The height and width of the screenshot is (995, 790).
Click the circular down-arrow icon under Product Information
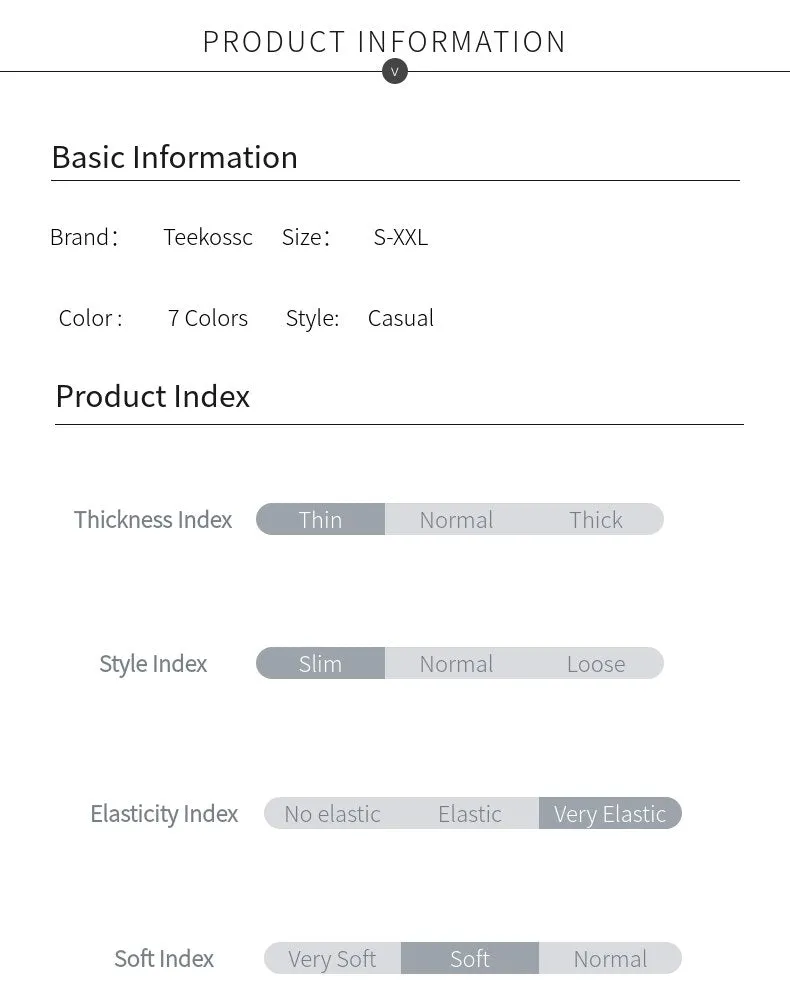click(x=395, y=71)
